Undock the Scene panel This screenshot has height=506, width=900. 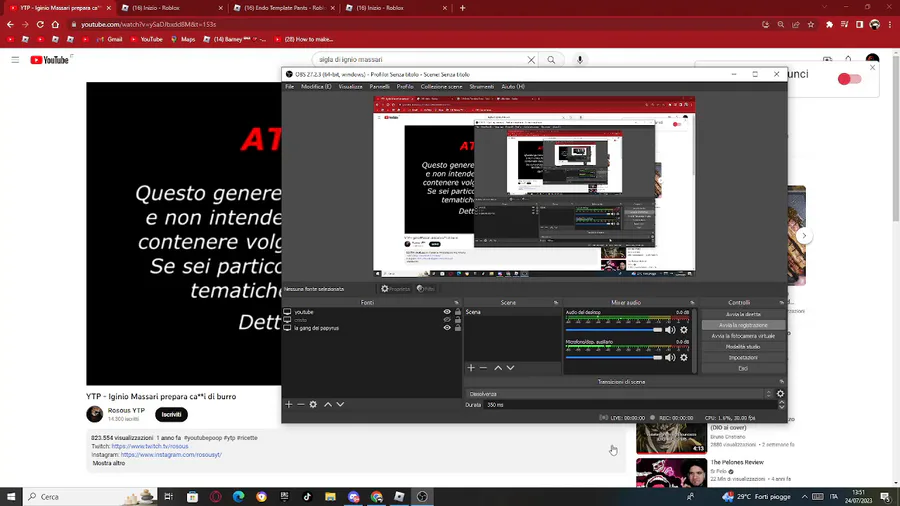(556, 302)
